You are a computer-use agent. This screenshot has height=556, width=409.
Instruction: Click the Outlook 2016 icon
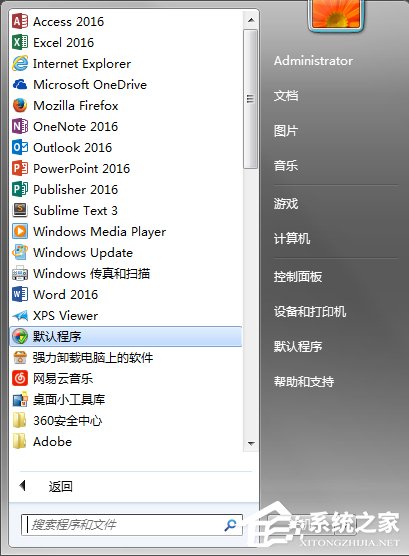tap(20, 147)
